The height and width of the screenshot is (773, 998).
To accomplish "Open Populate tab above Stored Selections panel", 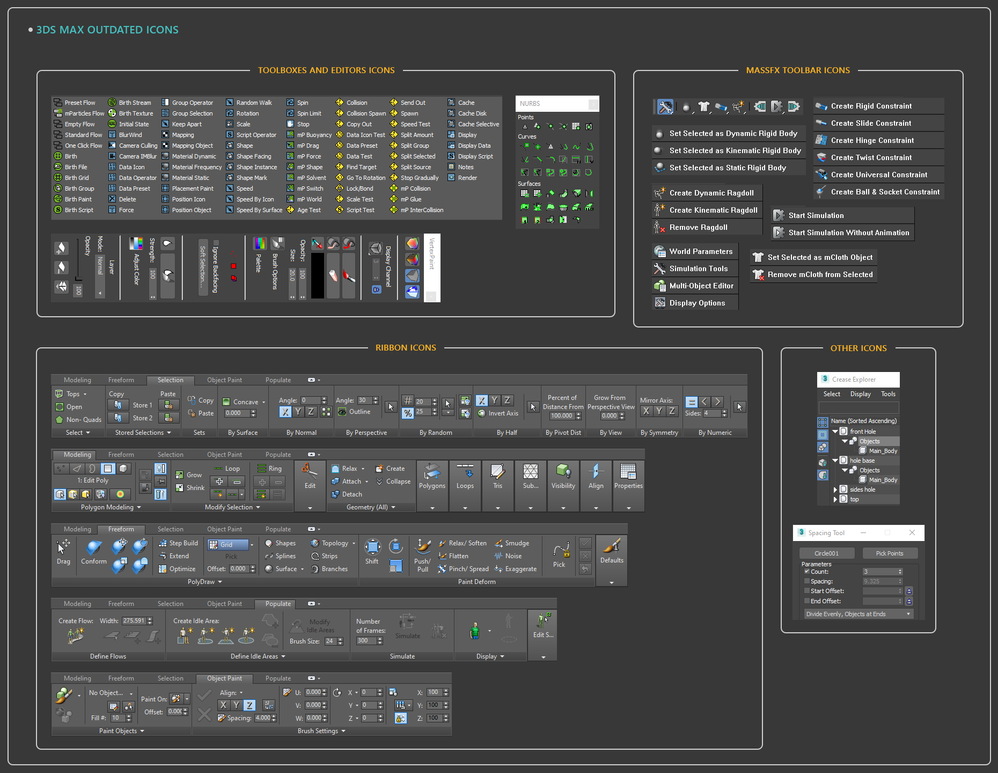I will tap(278, 380).
